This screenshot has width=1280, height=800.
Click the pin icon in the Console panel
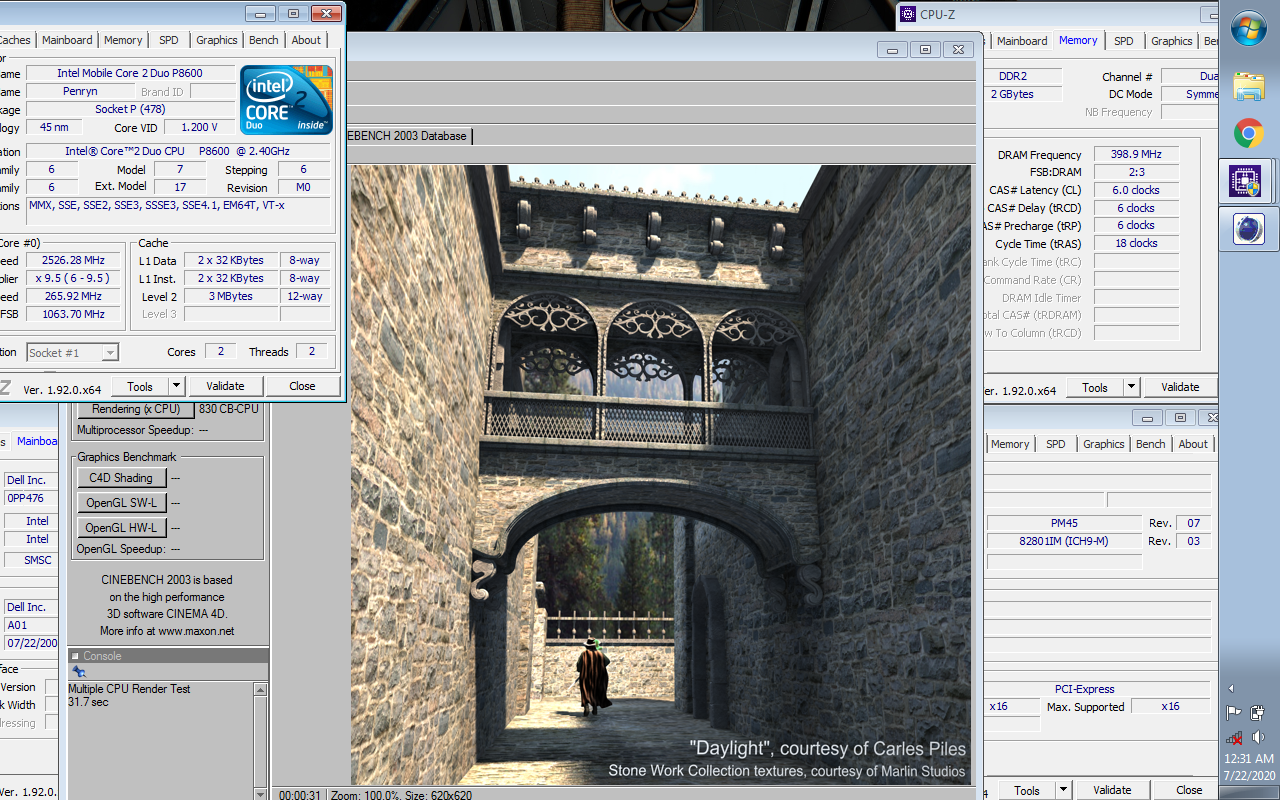pyautogui.click(x=79, y=671)
